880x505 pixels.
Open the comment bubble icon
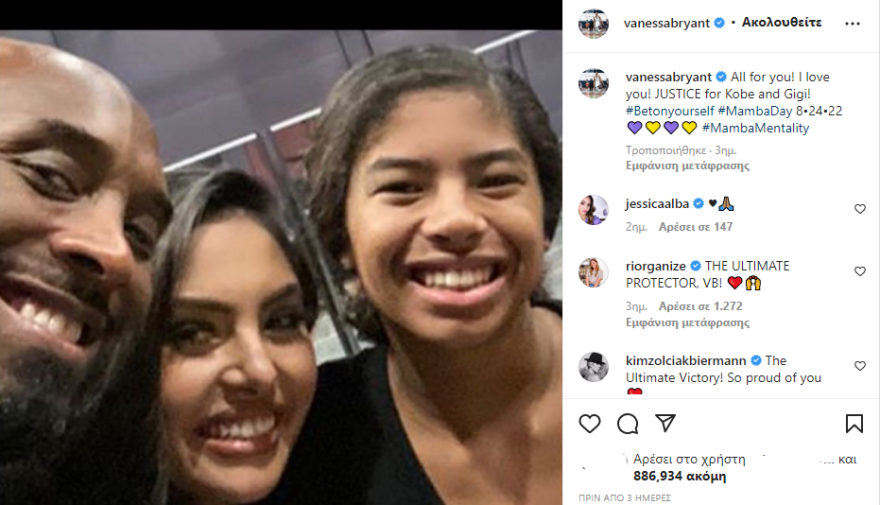(627, 424)
